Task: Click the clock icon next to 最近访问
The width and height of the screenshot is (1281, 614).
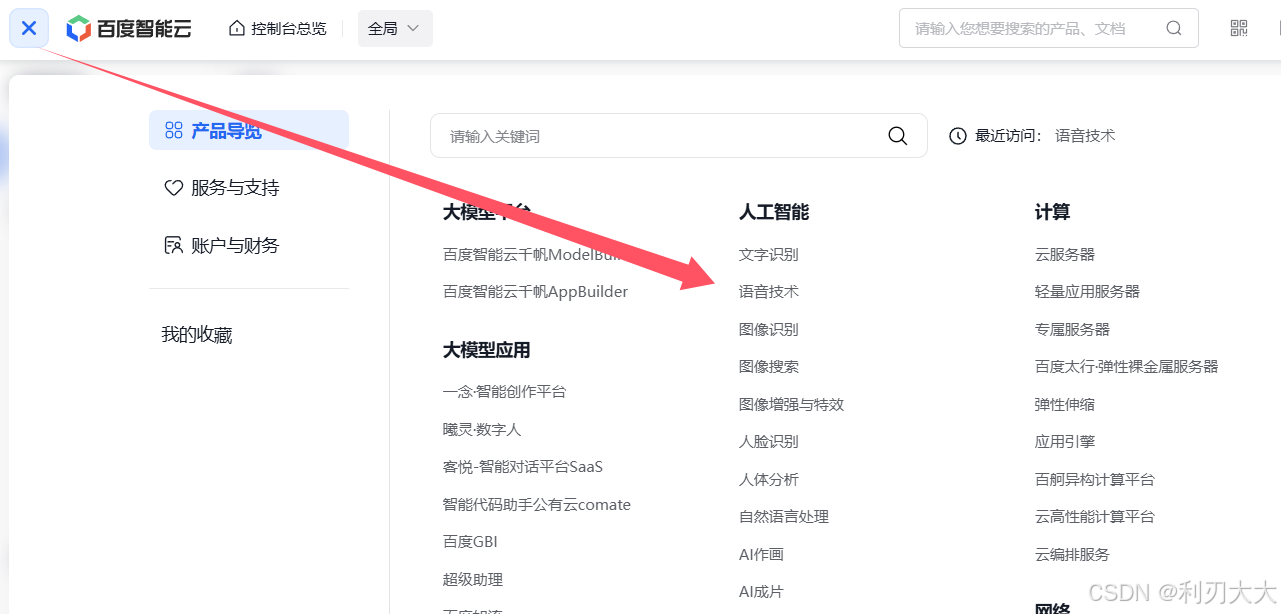Action: pyautogui.click(x=958, y=136)
